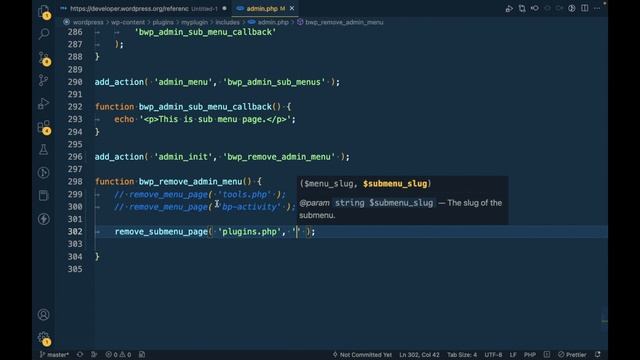
Task: Click the document icon after warnings count in status bar
Action: (x=142, y=355)
